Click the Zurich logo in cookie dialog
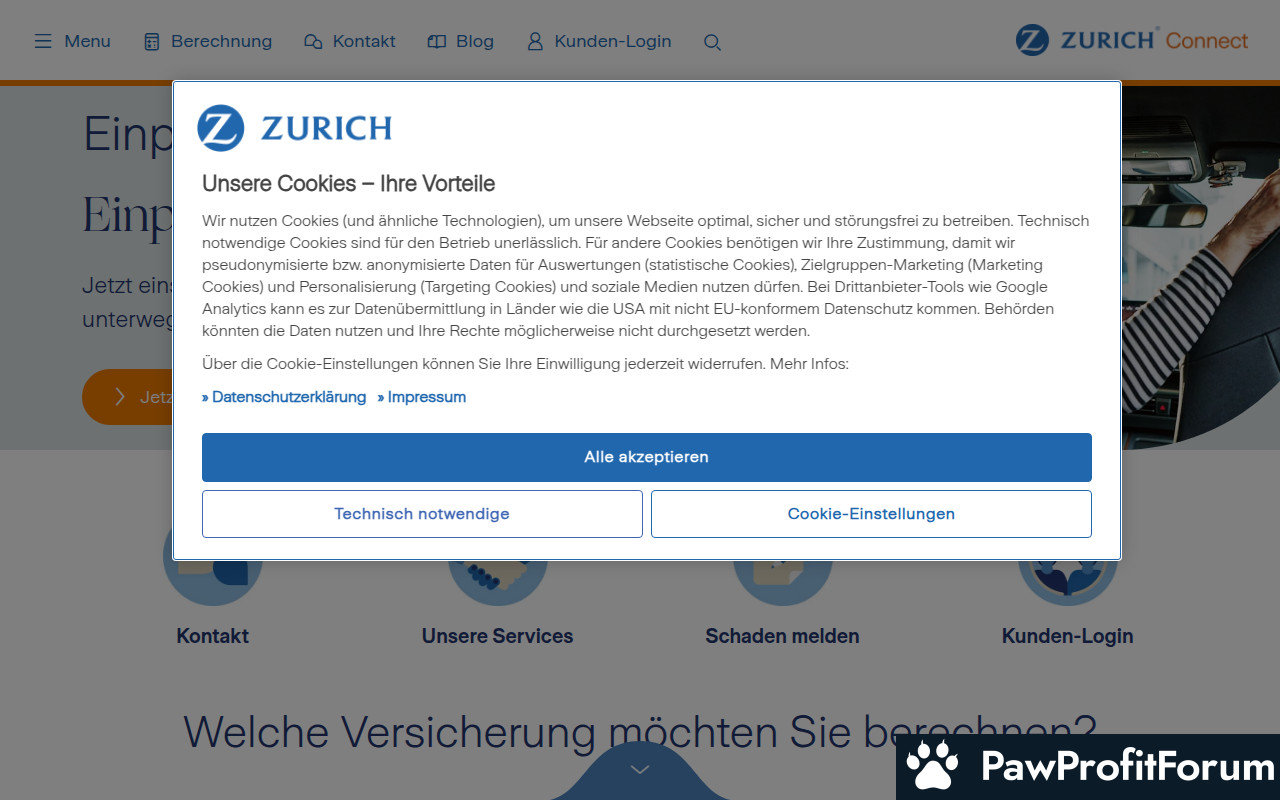The image size is (1280, 800). (294, 128)
